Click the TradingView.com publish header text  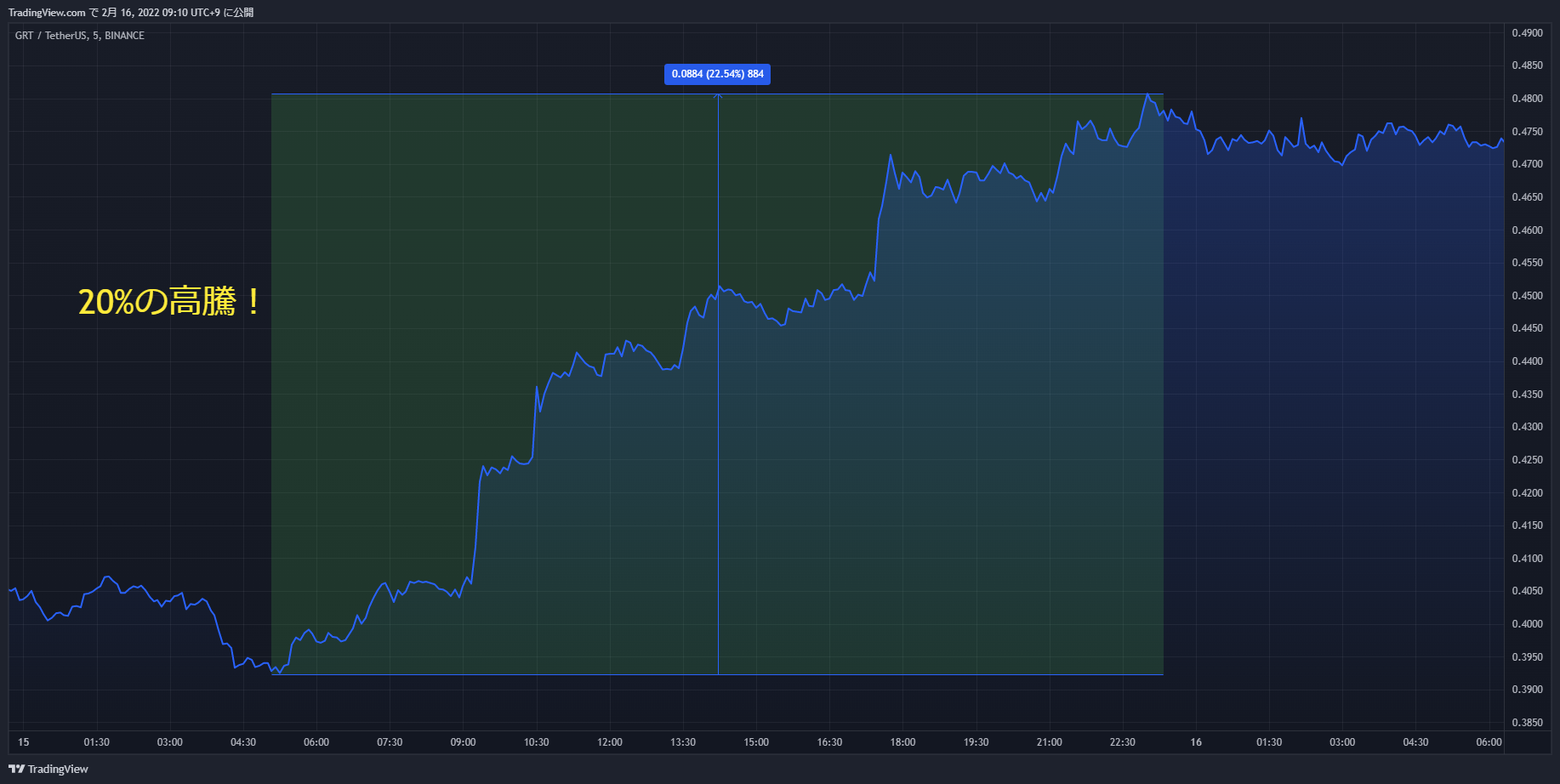pyautogui.click(x=131, y=12)
